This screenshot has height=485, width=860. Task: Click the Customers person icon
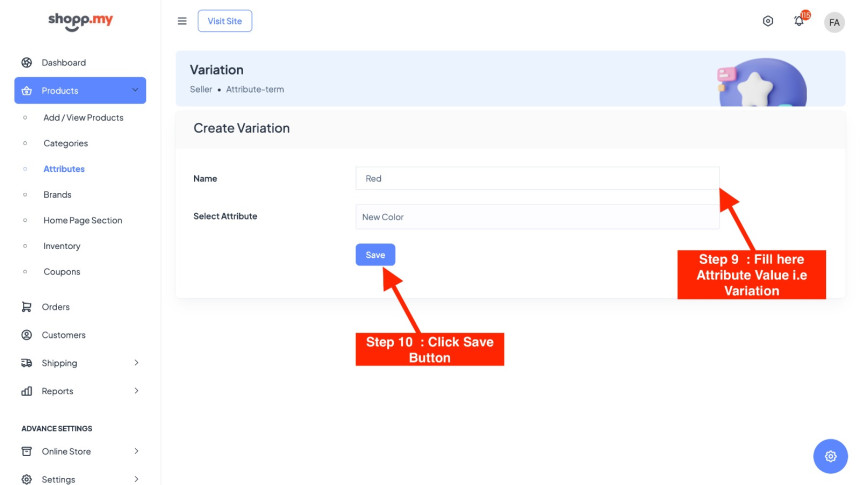pos(27,335)
